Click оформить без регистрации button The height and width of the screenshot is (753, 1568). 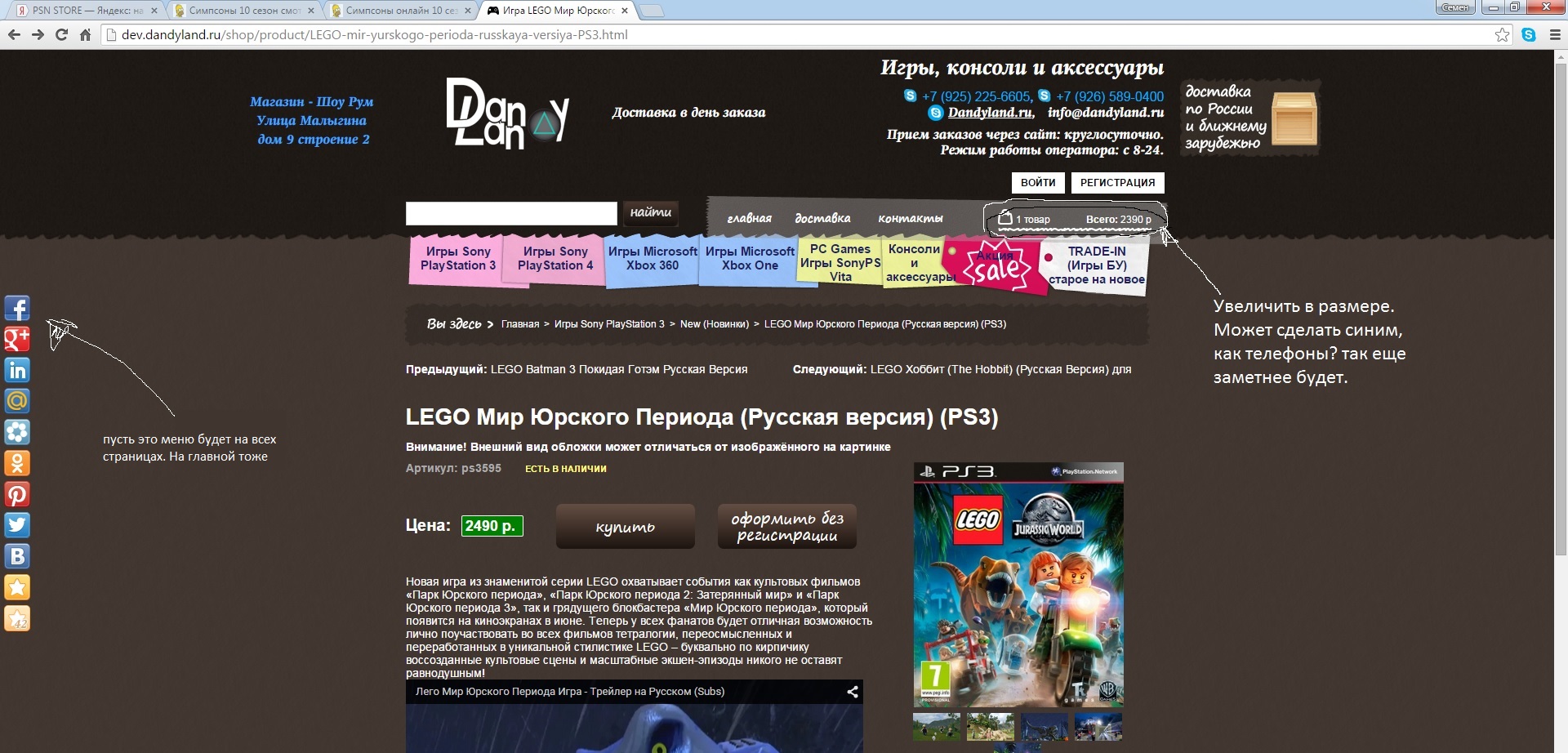coord(787,527)
